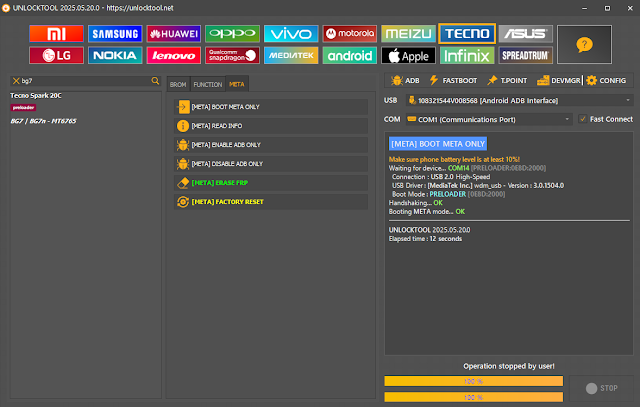Click the magnifier search icon
The height and width of the screenshot is (407, 640).
[x=155, y=81]
